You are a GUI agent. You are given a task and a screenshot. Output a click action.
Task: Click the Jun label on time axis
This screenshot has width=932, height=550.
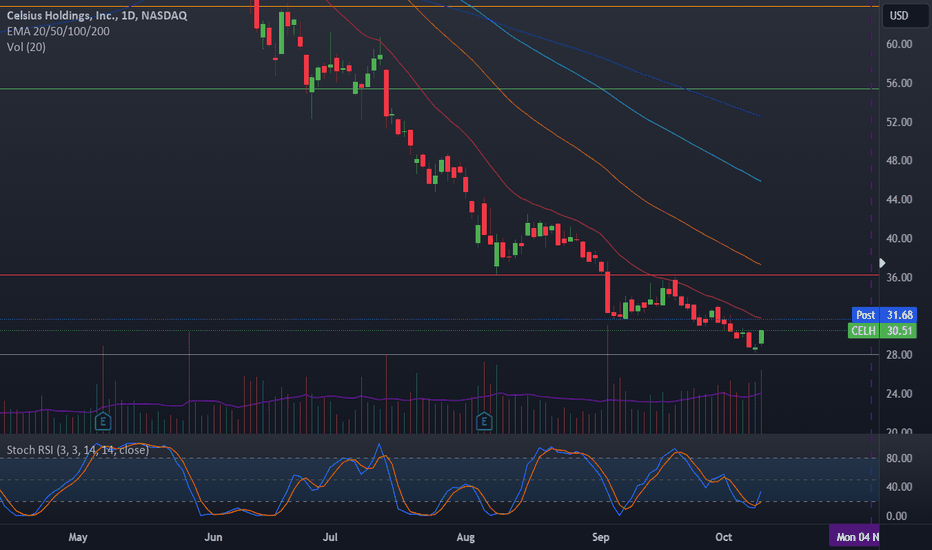[213, 537]
